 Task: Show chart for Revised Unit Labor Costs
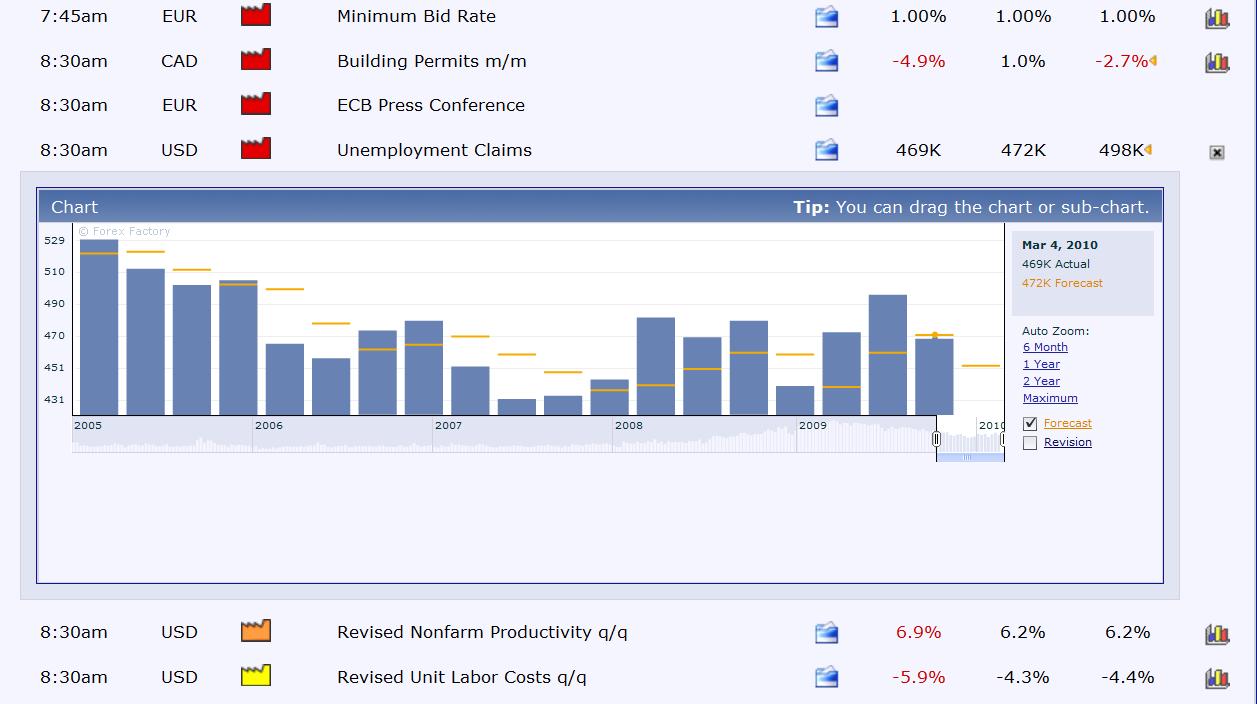[1216, 679]
